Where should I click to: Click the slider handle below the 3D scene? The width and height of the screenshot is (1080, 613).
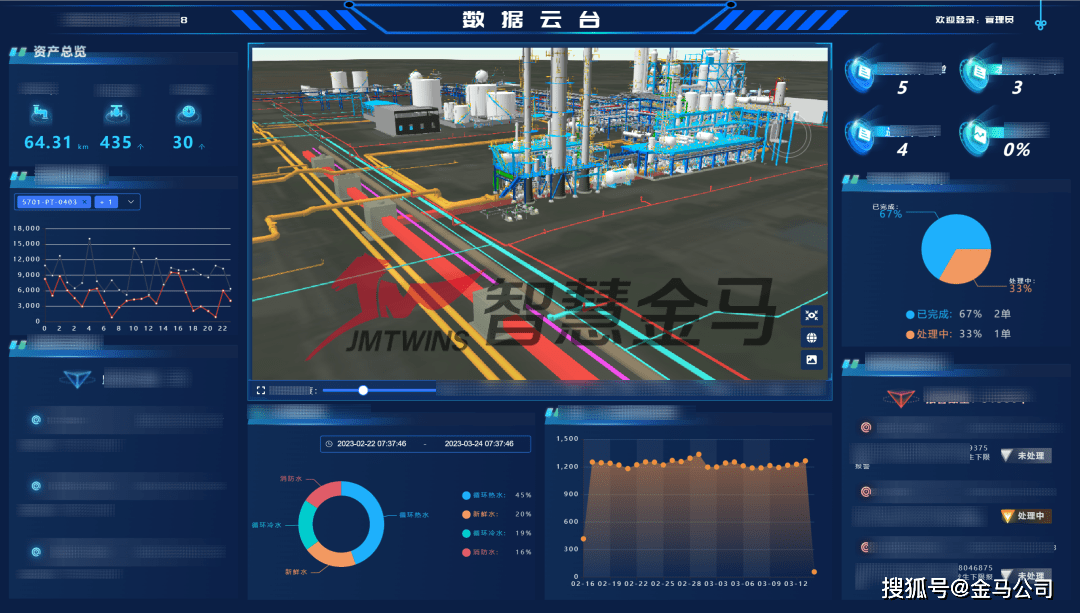363,390
